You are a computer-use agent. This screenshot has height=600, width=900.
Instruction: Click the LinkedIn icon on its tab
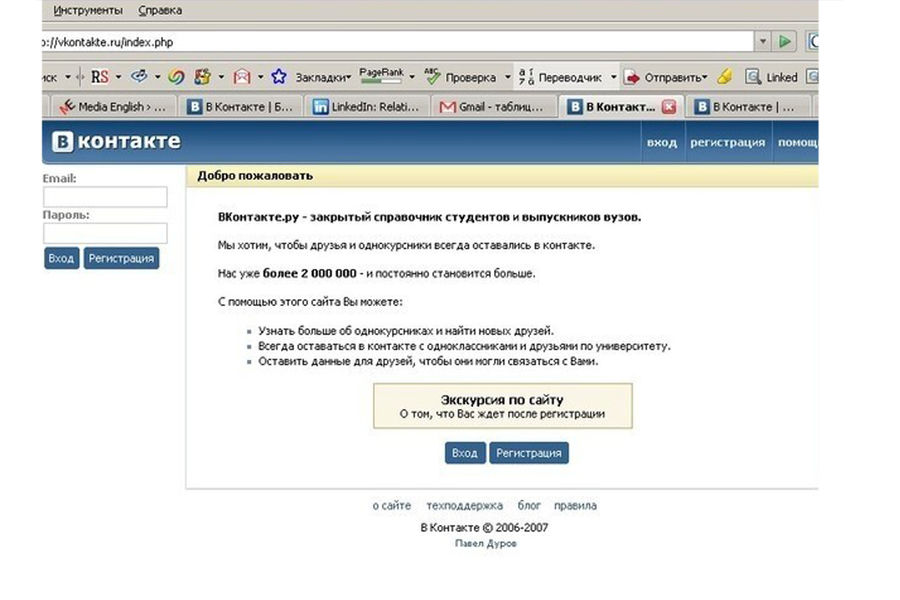(x=320, y=107)
